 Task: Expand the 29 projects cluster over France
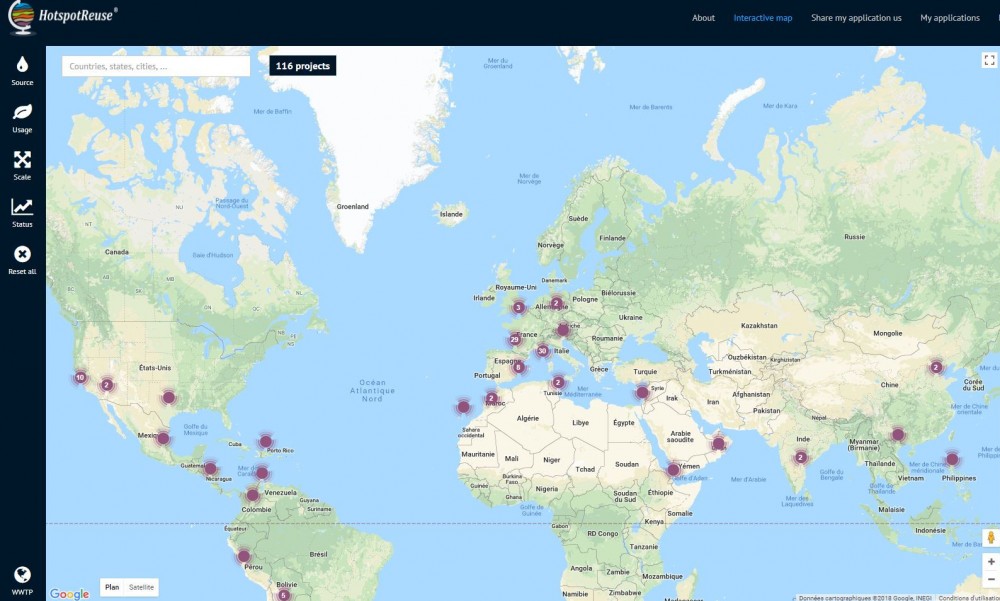pos(515,339)
